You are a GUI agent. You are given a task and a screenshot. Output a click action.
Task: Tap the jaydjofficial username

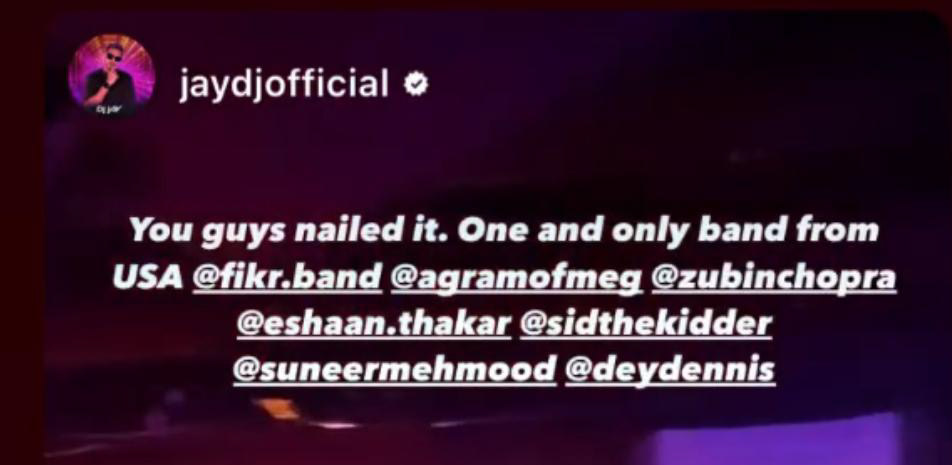tap(284, 84)
